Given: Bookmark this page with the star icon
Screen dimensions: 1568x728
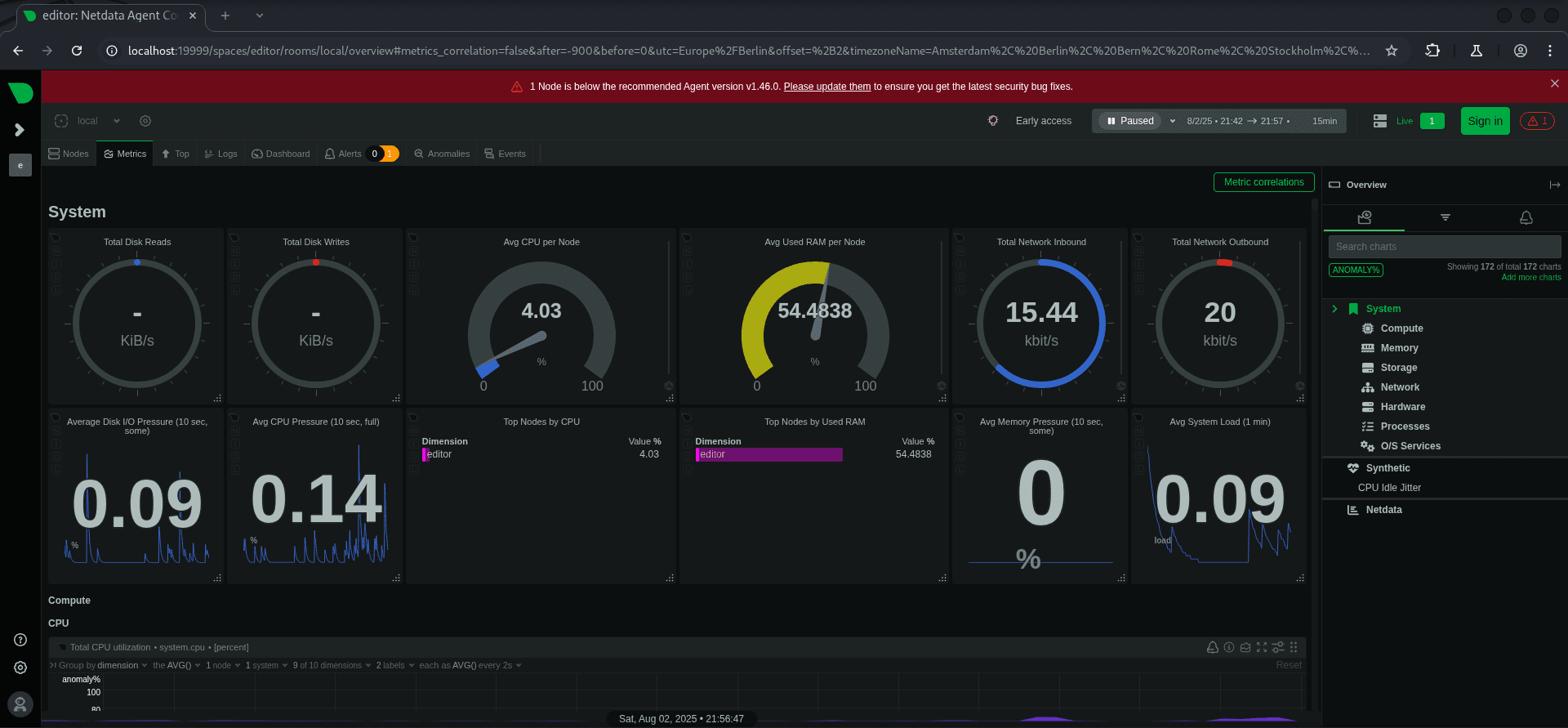Looking at the screenshot, I should (x=1392, y=51).
